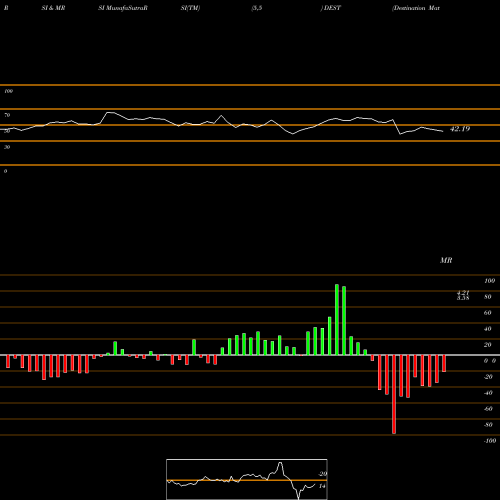Image resolution: width=500 pixels, height=500 pixels.
Task: Click the MR axis label -20
Action: [488, 377]
